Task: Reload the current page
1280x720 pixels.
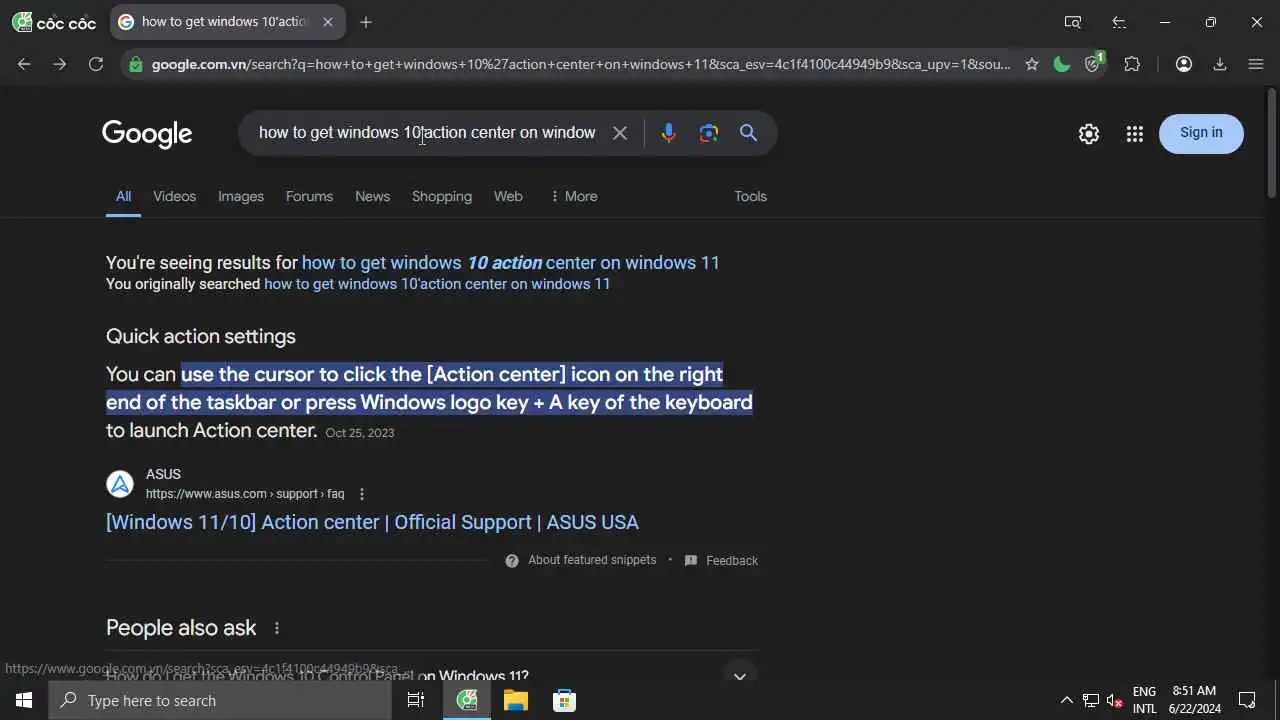Action: (96, 64)
